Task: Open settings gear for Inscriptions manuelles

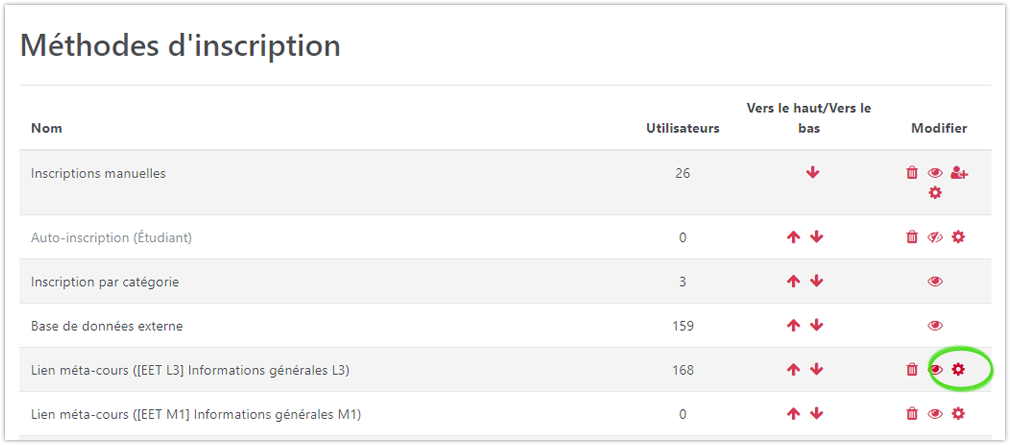Action: coord(935,193)
